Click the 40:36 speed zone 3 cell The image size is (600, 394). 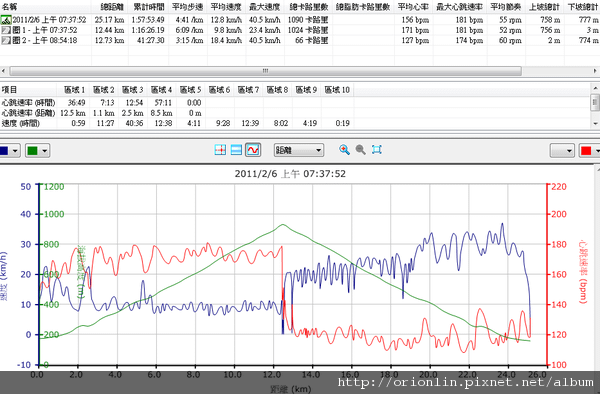coord(134,123)
